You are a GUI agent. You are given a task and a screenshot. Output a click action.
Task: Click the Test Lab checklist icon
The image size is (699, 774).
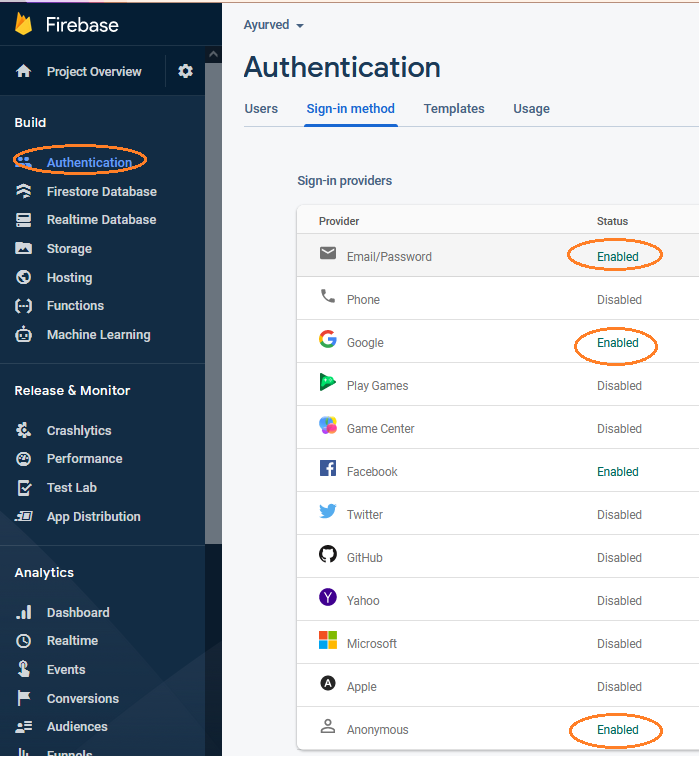[24, 488]
